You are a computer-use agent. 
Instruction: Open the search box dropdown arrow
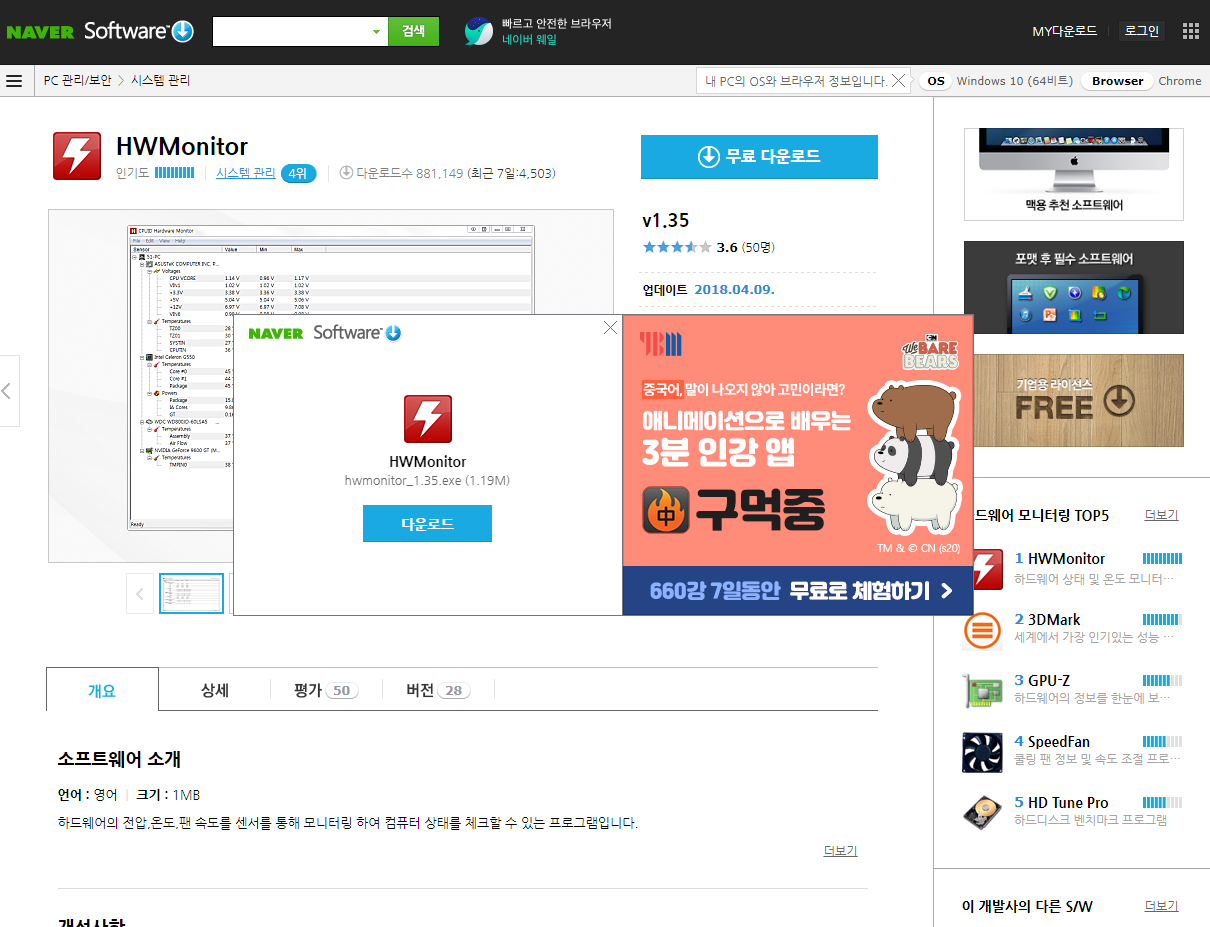point(376,31)
